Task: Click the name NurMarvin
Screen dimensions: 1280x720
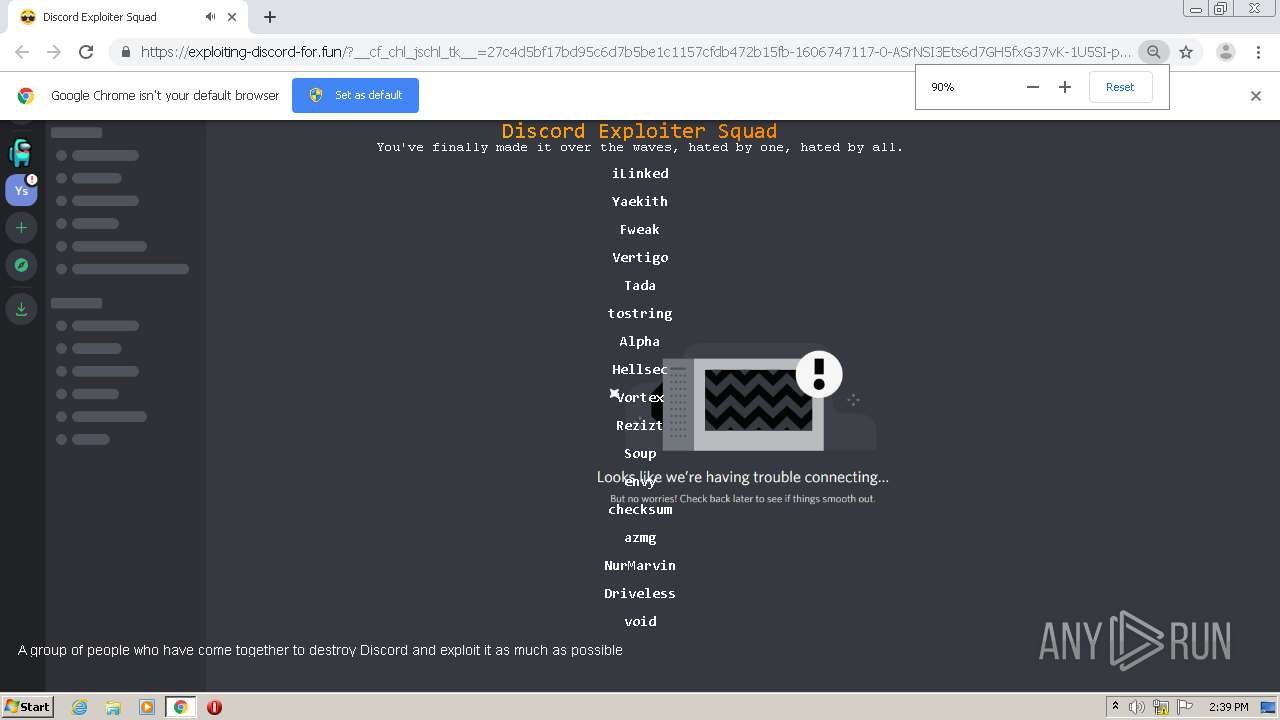Action: pos(640,565)
